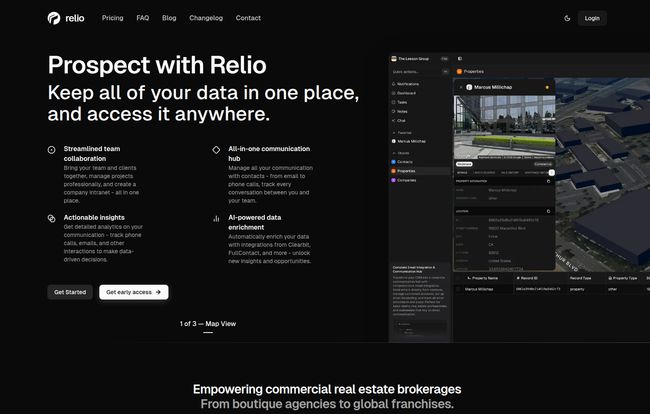The width and height of the screenshot is (650, 414).
Task: Toggle dark mode with the moon icon
Action: point(567,18)
